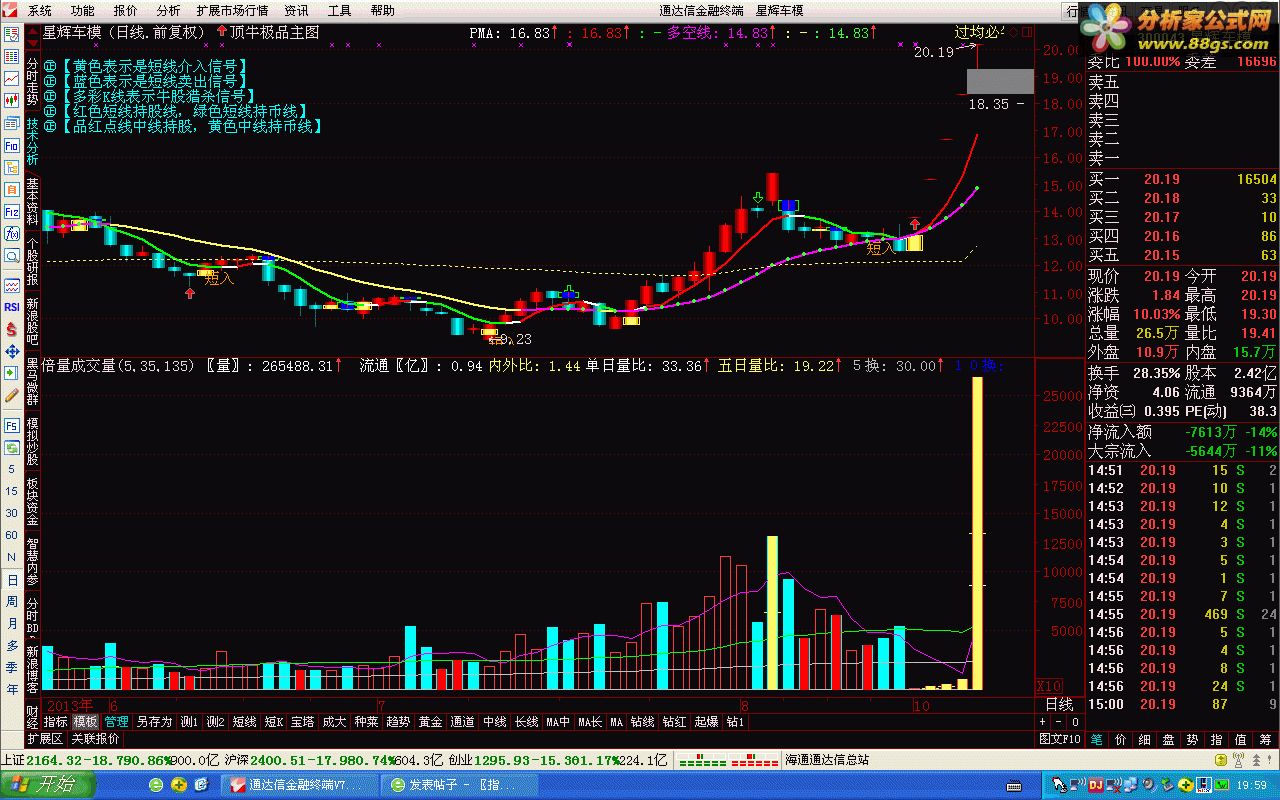Select the 多 multi-day period button
The width and height of the screenshot is (1280, 800).
11,646
